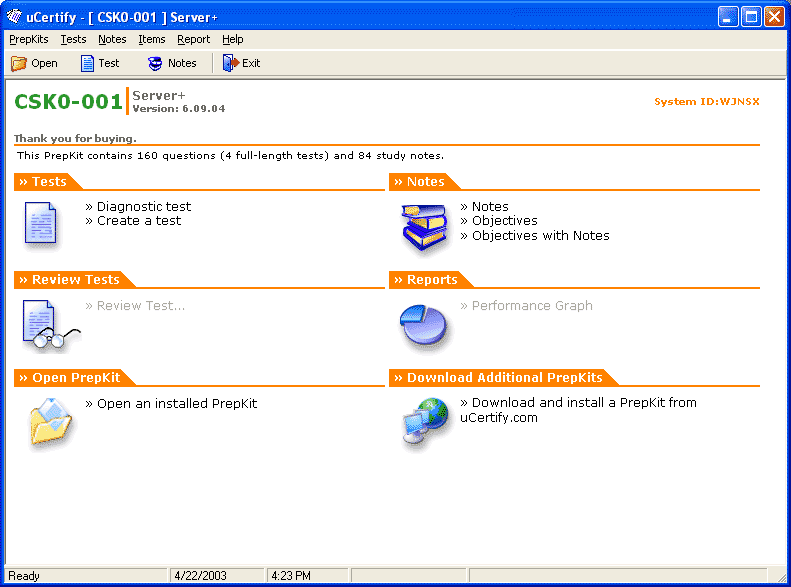Click the Test document toolbar icon
791x587 pixels.
(x=87, y=64)
